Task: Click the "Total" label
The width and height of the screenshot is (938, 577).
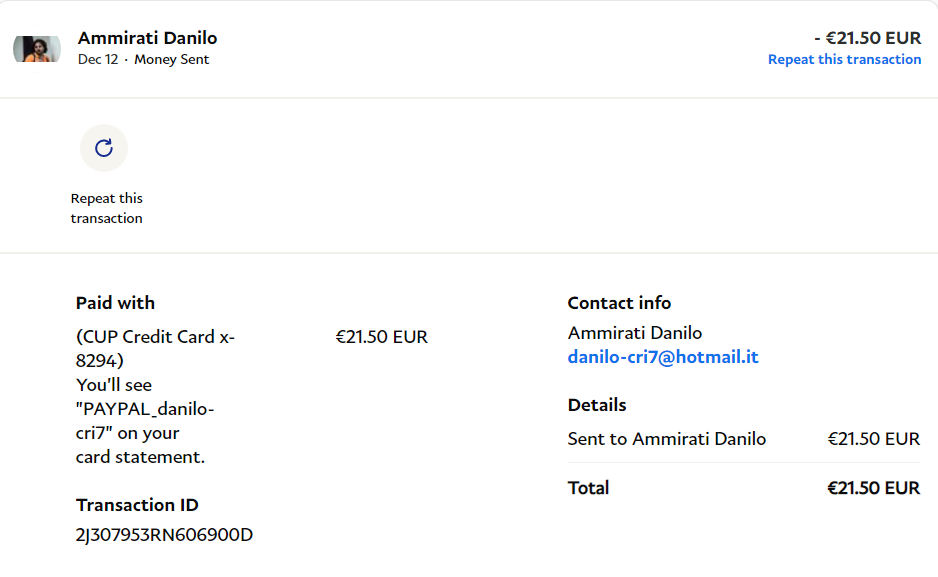Action: 588,488
